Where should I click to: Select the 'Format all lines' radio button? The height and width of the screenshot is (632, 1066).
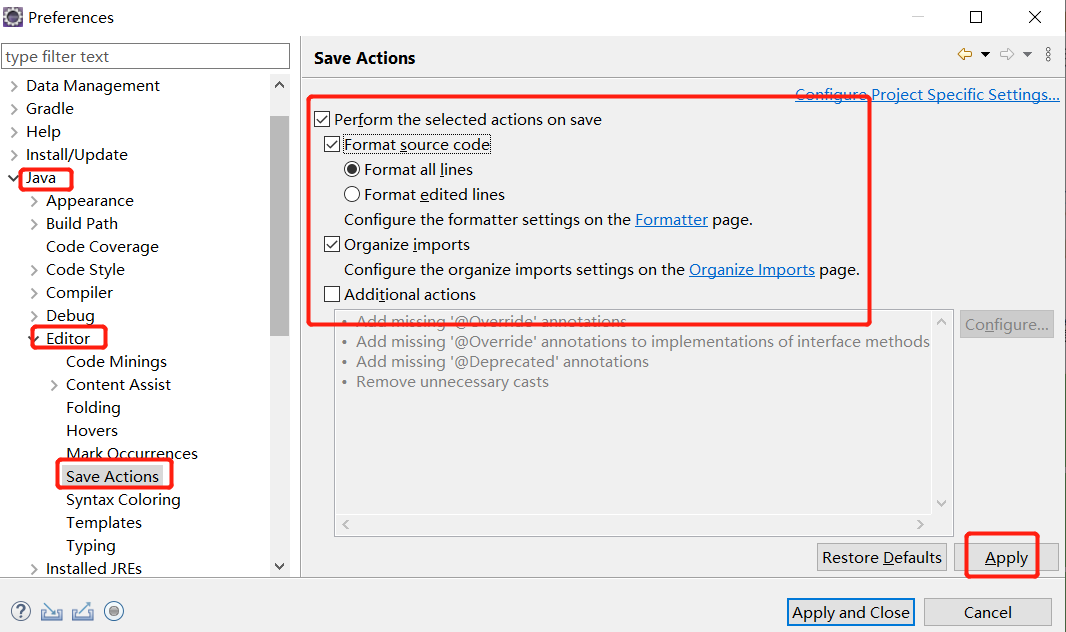pyautogui.click(x=351, y=169)
